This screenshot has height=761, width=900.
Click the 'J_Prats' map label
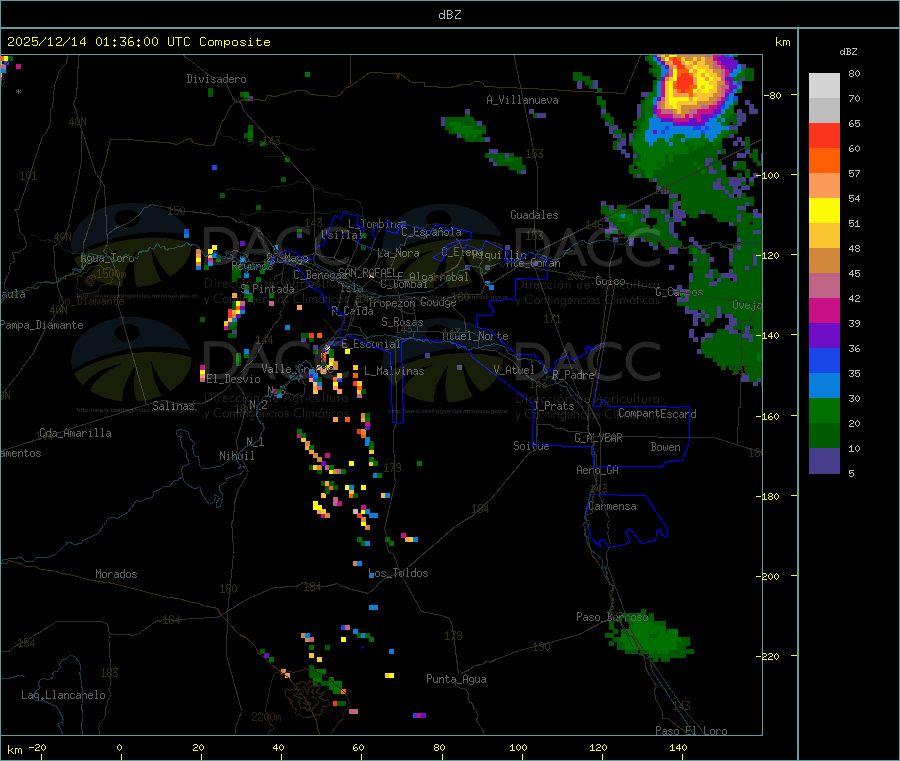coord(553,406)
